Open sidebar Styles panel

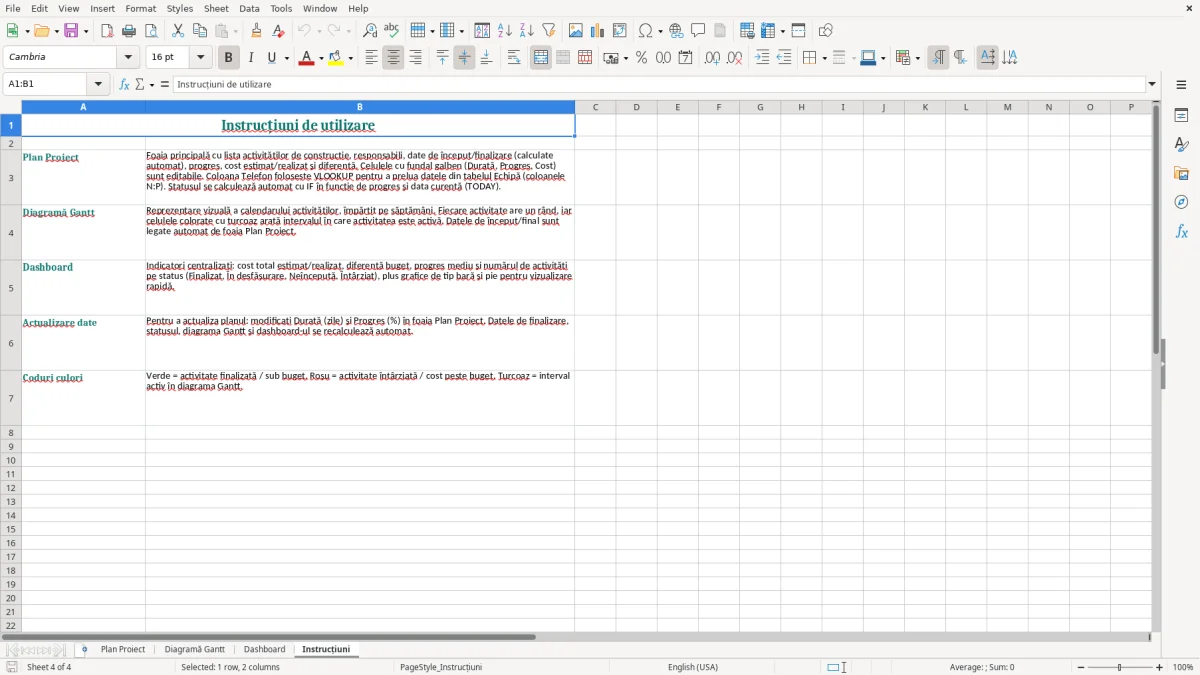pos(1181,144)
